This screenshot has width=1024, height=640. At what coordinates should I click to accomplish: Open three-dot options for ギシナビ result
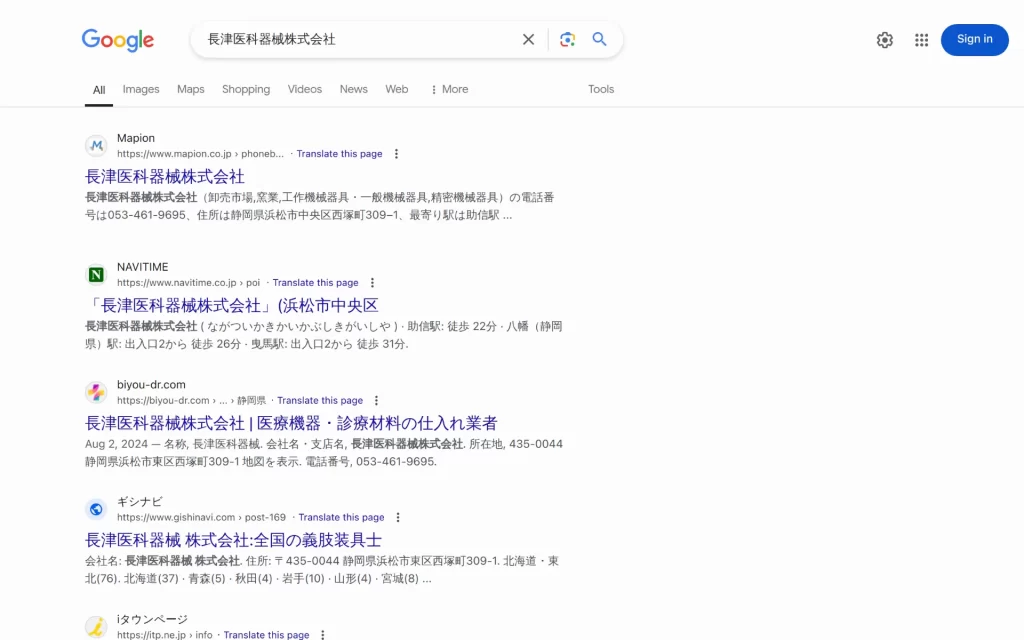pyautogui.click(x=397, y=518)
